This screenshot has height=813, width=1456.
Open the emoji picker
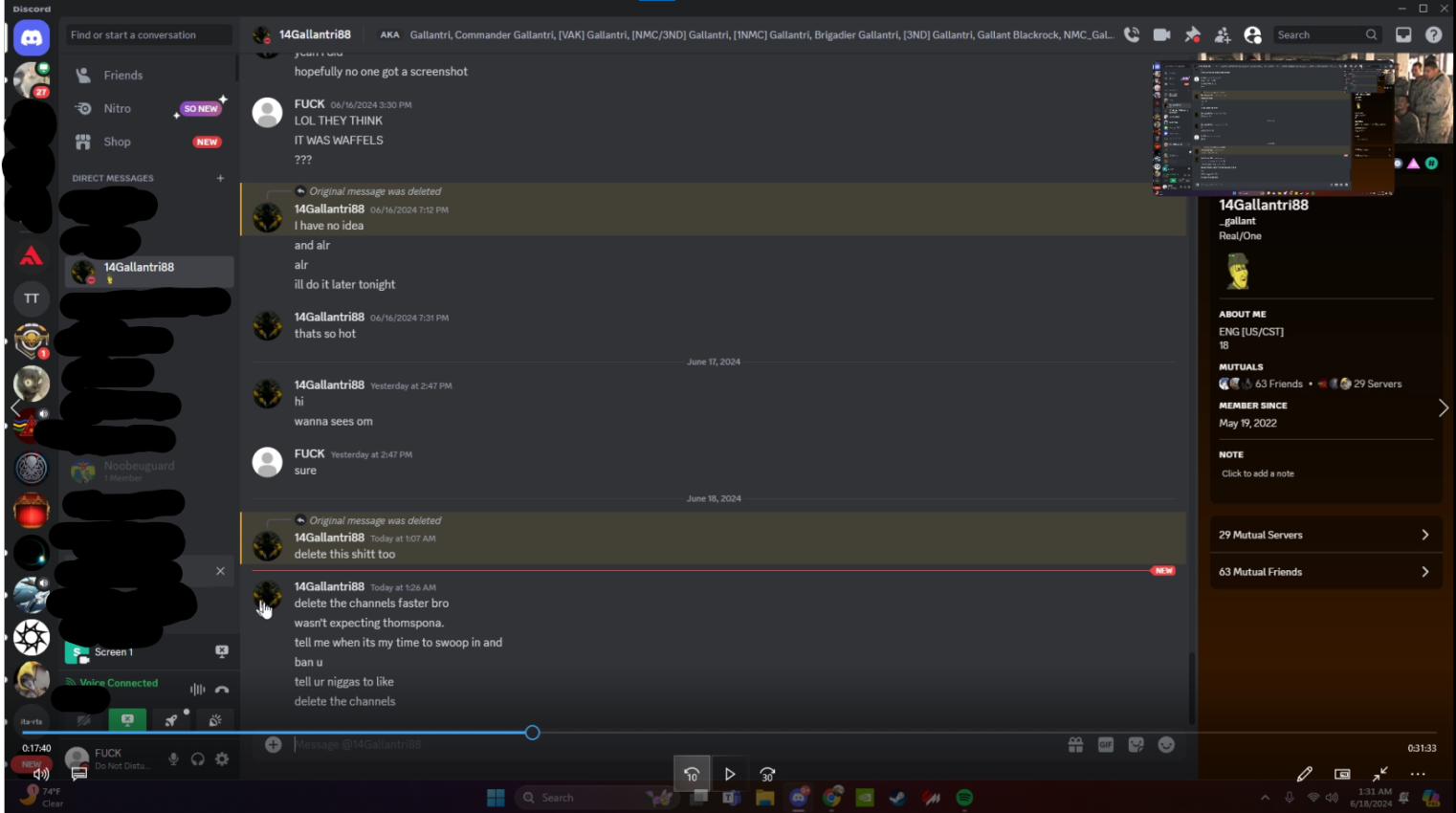click(x=1166, y=745)
